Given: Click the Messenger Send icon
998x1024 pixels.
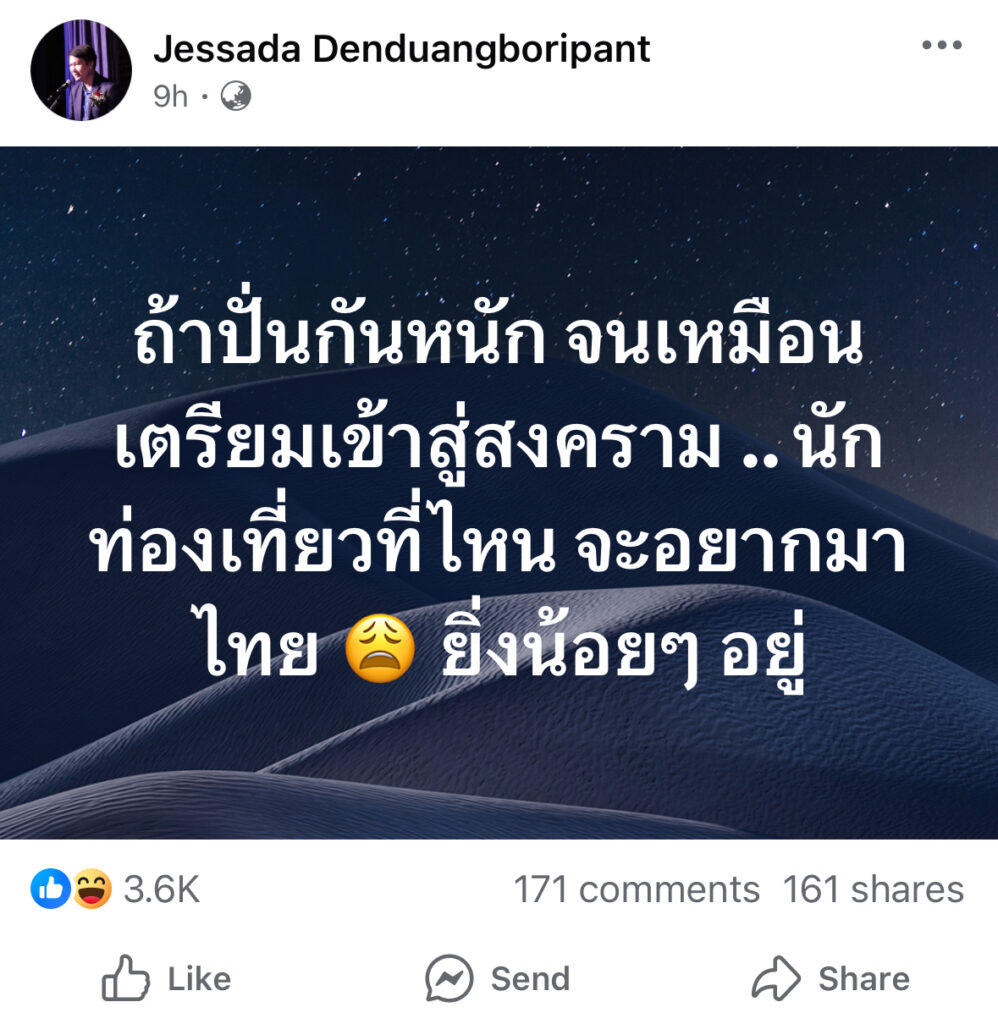Looking at the screenshot, I should (449, 978).
